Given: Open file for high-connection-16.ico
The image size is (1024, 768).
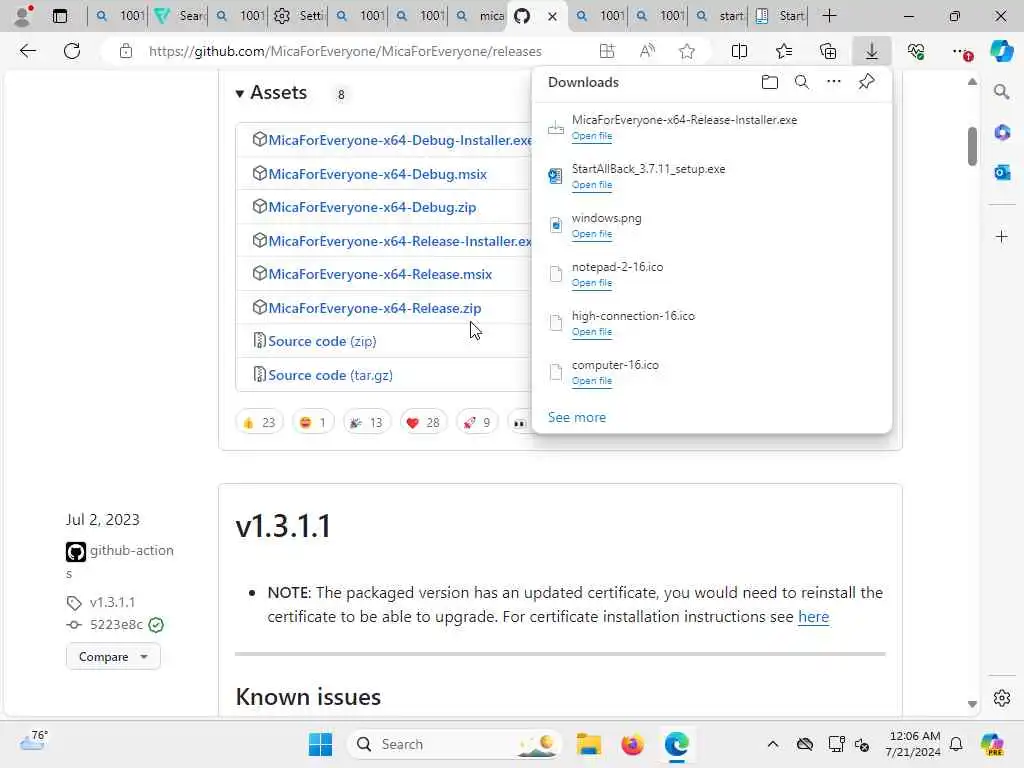Looking at the screenshot, I should pyautogui.click(x=592, y=332).
